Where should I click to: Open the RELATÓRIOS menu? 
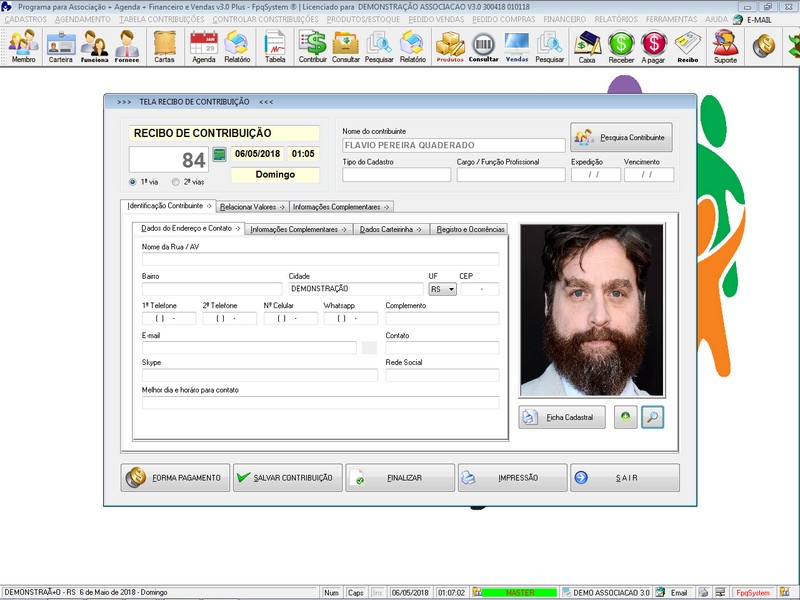(x=617, y=19)
